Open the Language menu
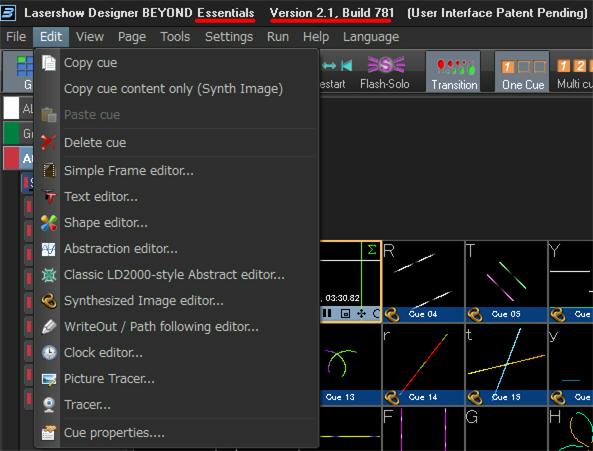 pyautogui.click(x=371, y=37)
